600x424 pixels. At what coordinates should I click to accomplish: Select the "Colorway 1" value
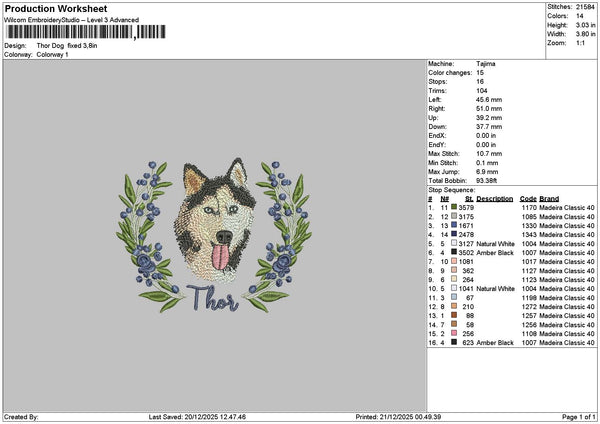click(52, 55)
